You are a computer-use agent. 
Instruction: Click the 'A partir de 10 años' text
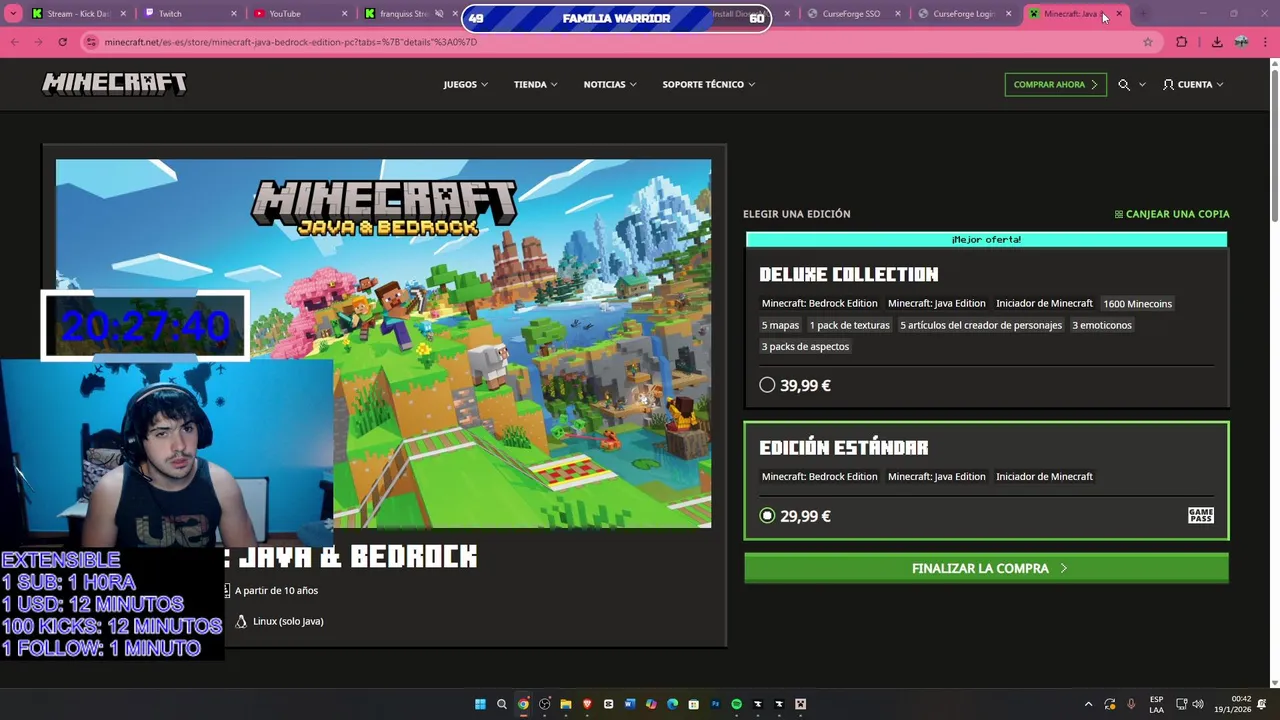click(276, 591)
